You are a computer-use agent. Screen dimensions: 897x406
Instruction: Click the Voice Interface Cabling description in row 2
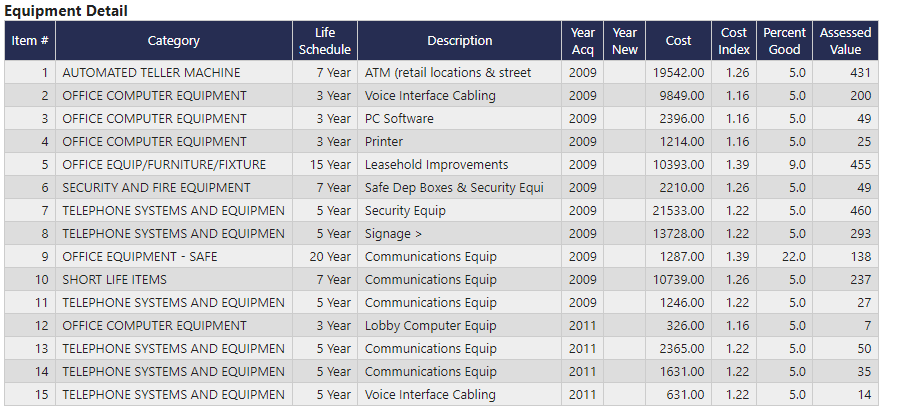click(x=430, y=96)
